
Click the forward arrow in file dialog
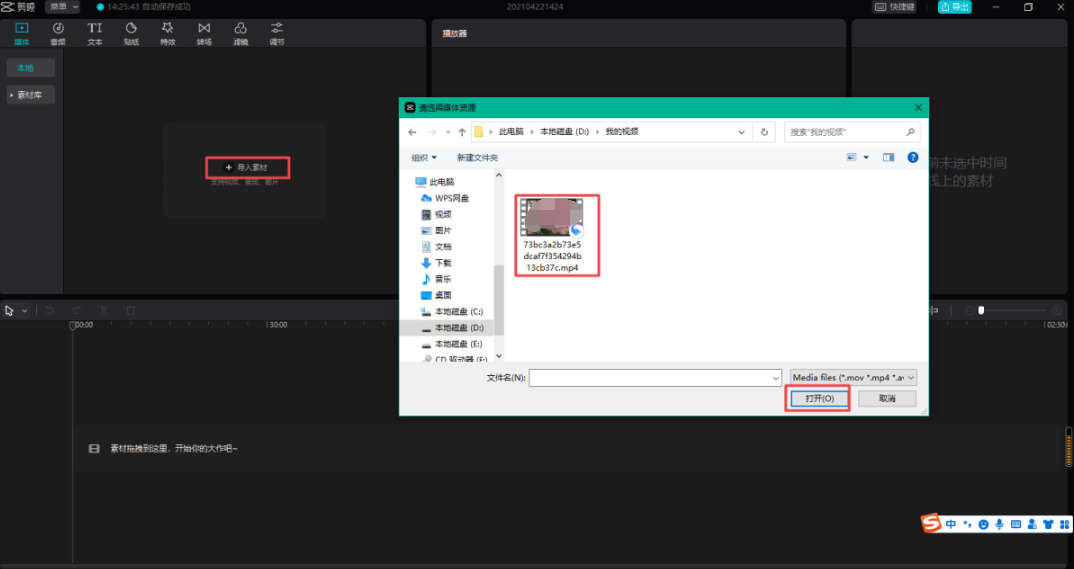[432, 132]
